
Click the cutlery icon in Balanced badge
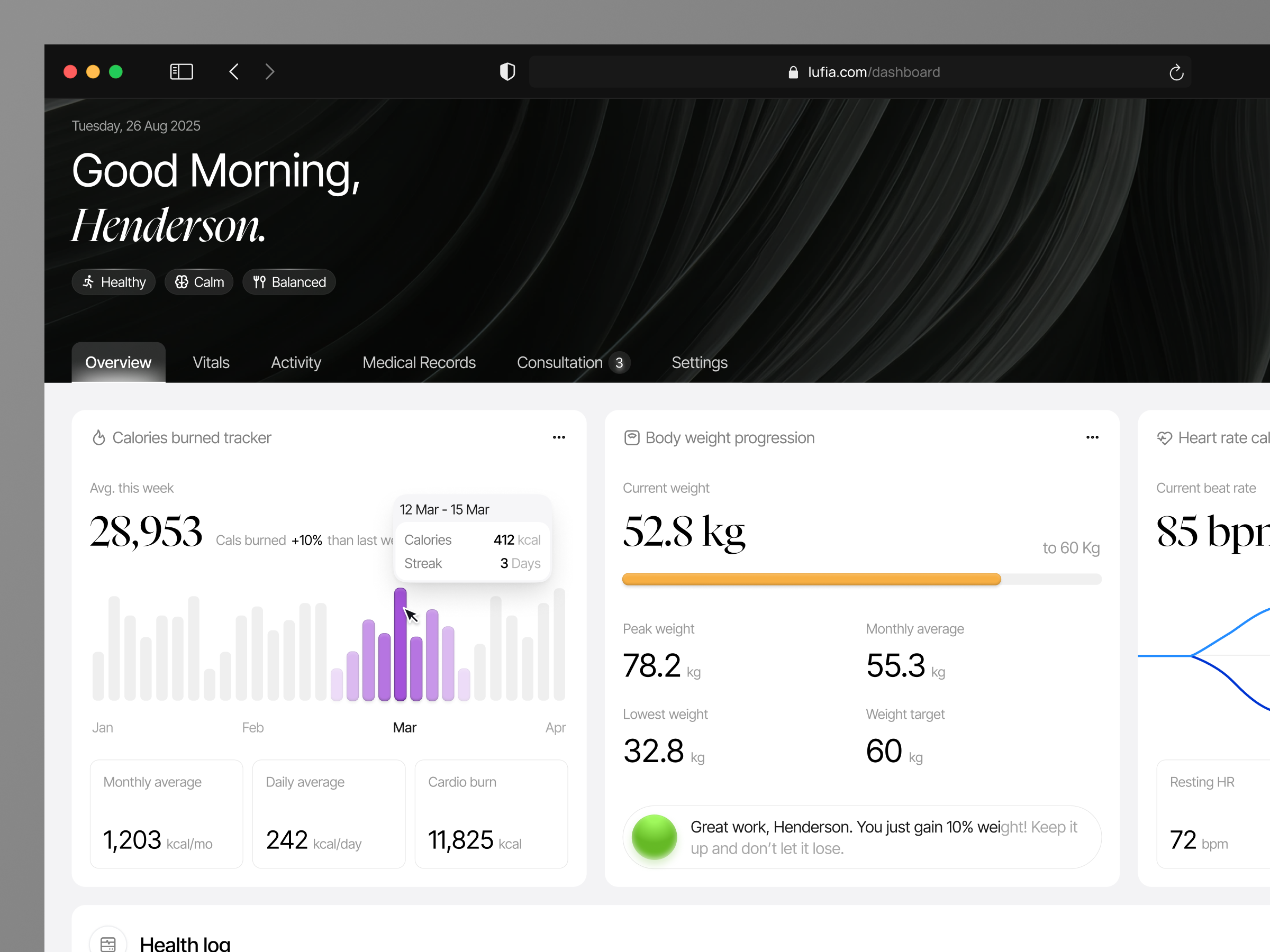[258, 282]
